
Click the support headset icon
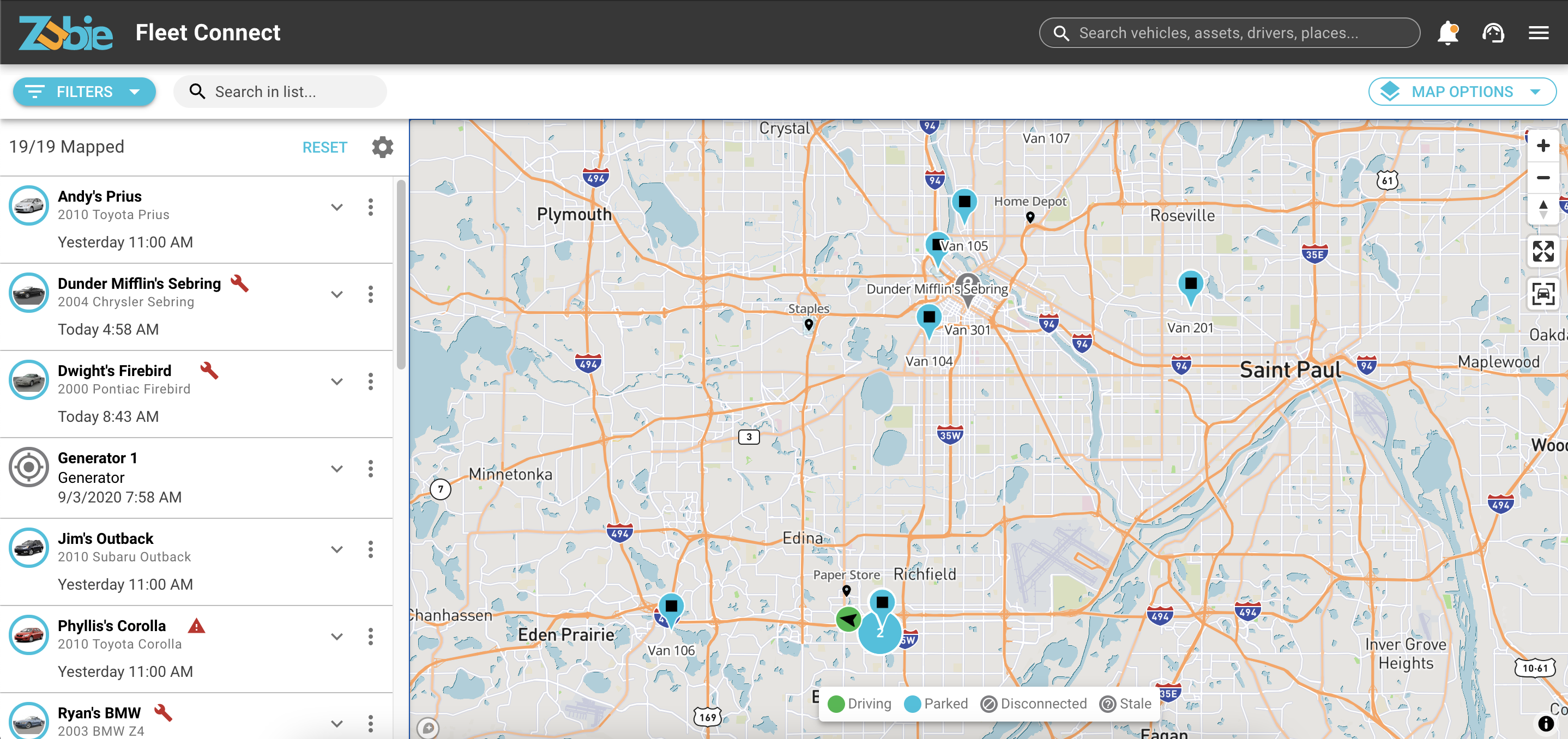(1493, 33)
